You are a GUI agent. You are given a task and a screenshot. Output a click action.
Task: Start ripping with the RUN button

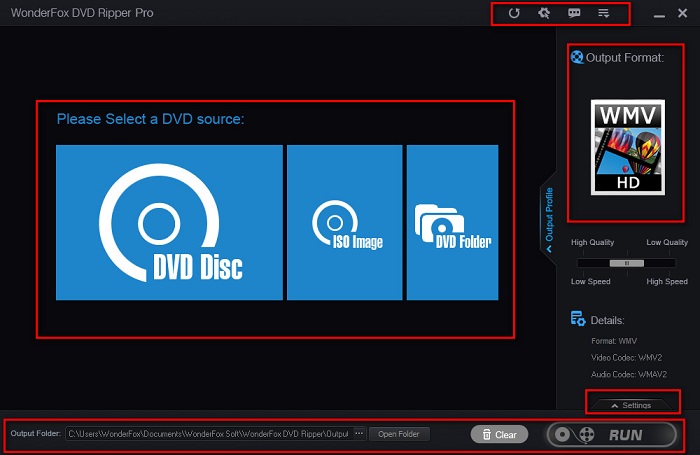click(612, 434)
